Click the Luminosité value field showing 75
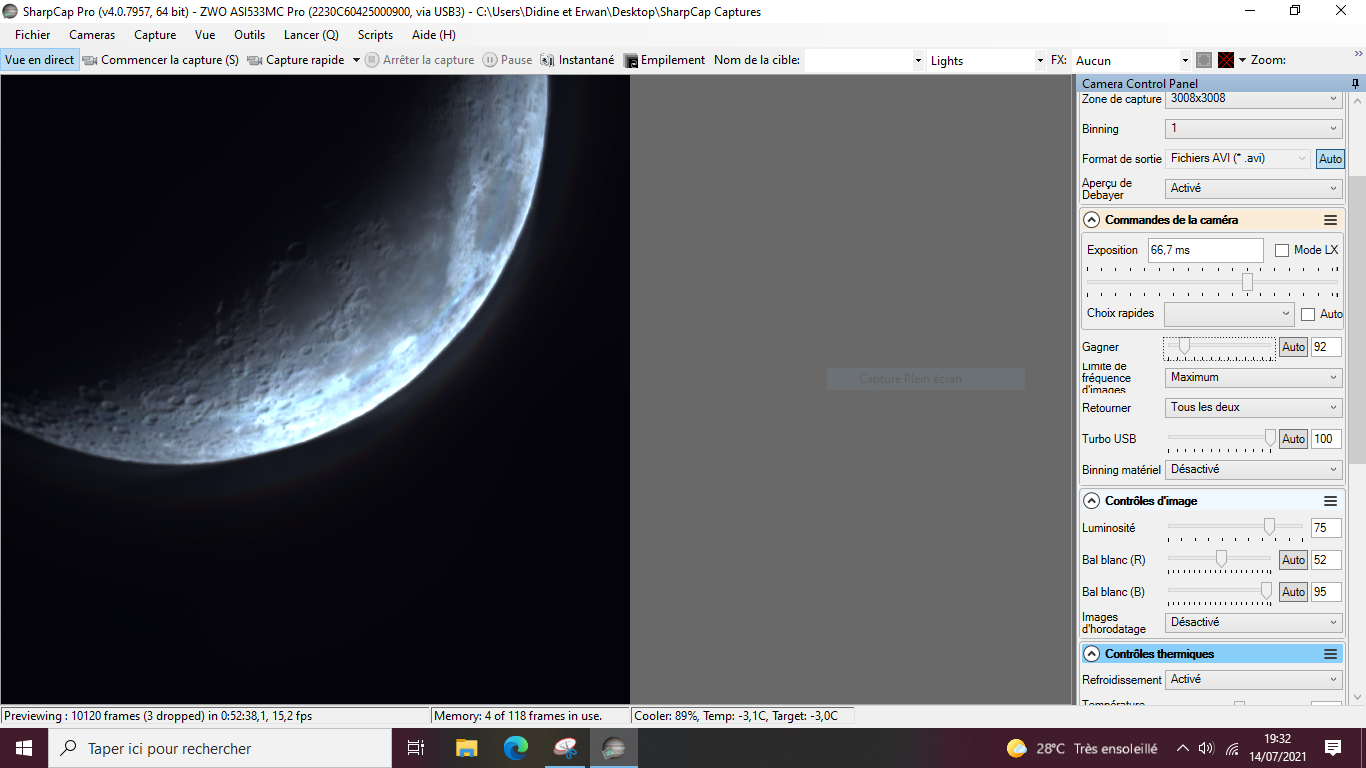 pos(1326,528)
